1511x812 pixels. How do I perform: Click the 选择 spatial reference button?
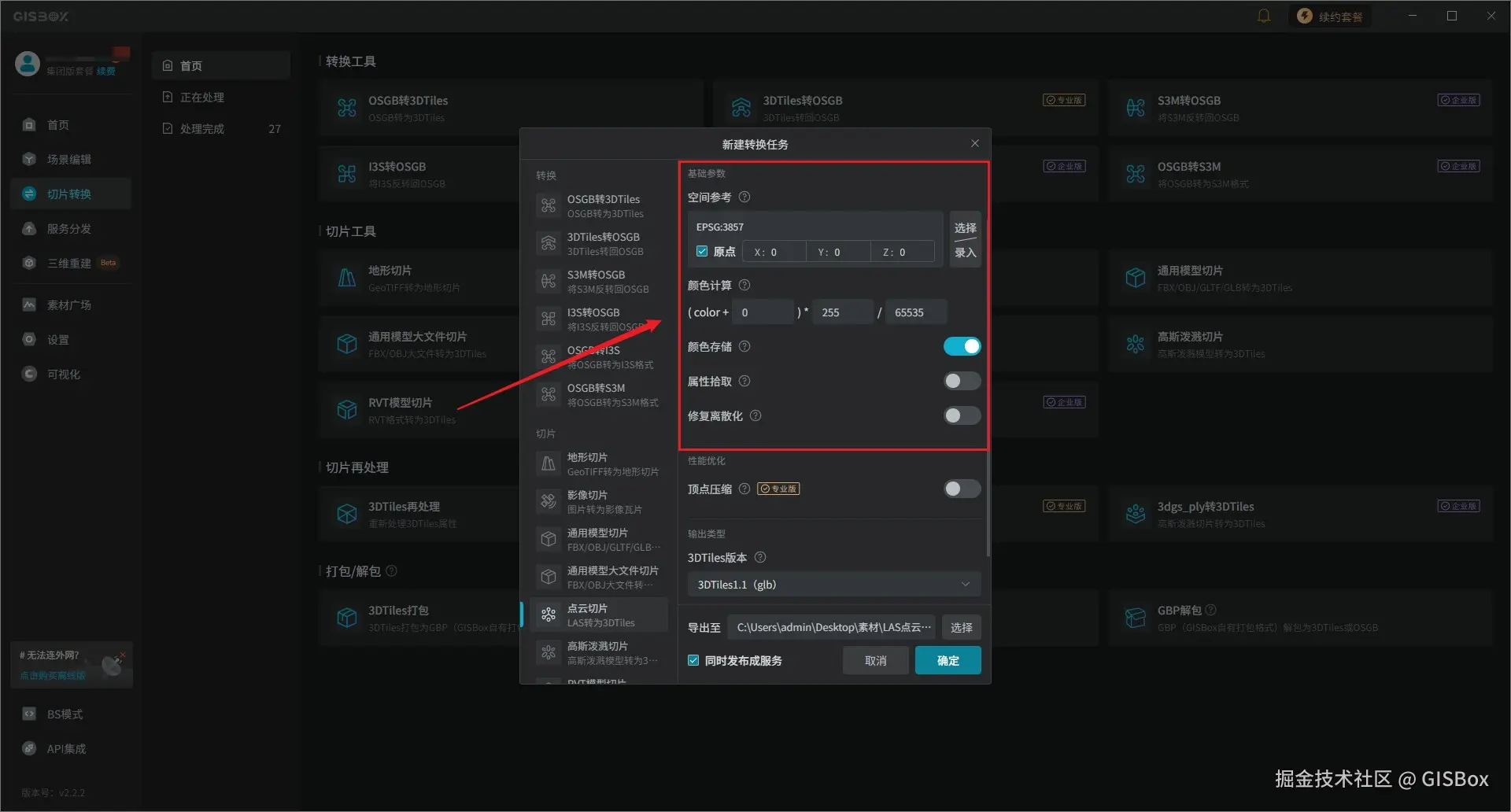coord(965,227)
